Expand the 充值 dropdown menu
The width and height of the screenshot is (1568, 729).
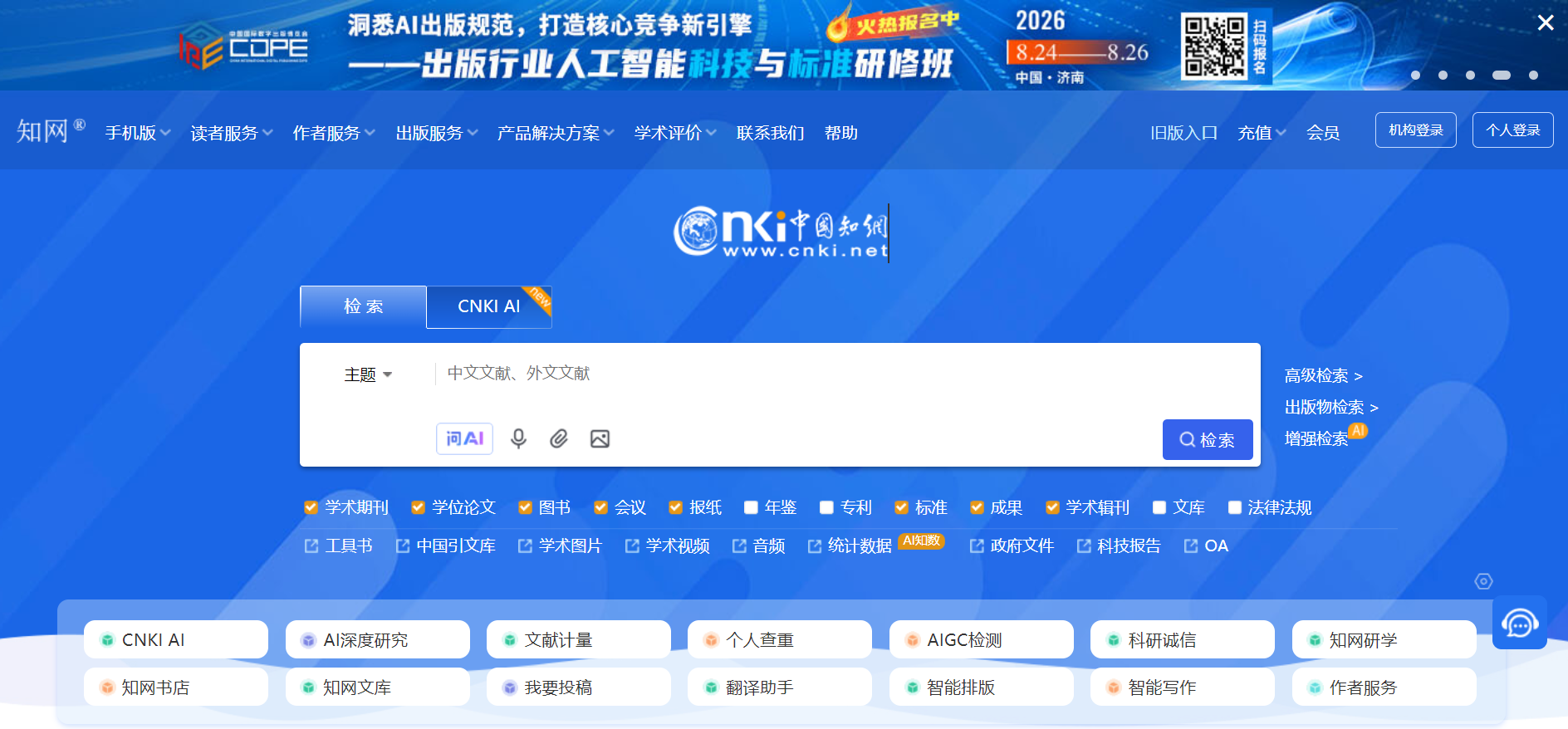click(1262, 133)
